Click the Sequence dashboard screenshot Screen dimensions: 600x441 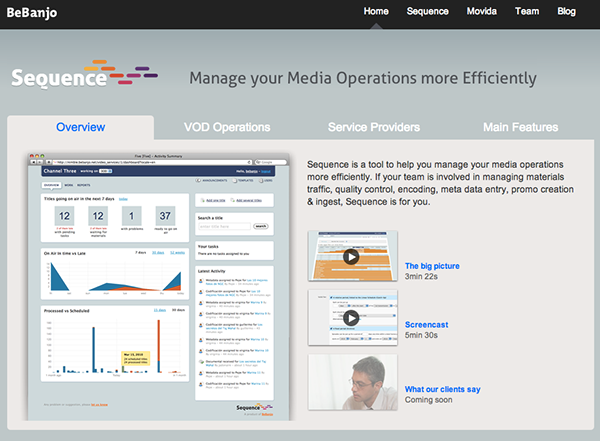point(158,286)
